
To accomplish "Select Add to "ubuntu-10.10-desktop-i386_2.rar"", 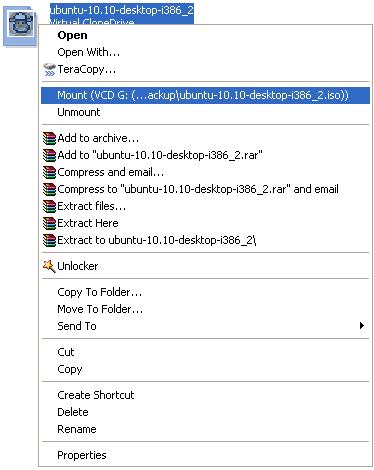I will coord(205,155).
